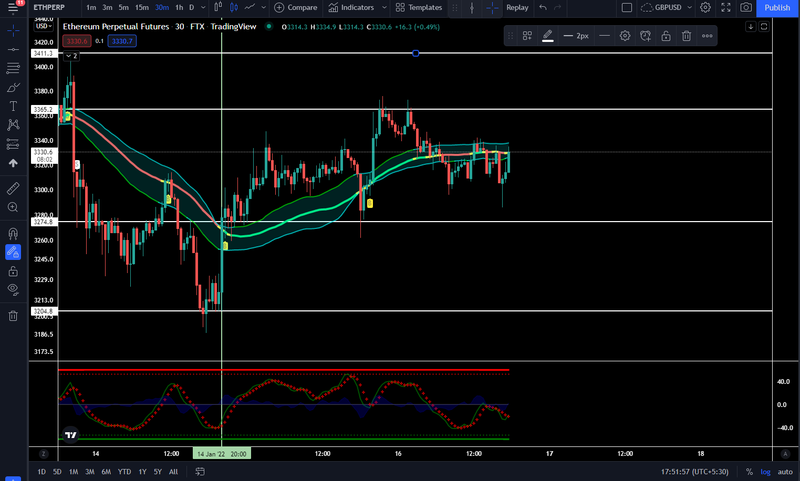
Task: Expand the Indicators dropdown arrow
Action: (x=384, y=8)
